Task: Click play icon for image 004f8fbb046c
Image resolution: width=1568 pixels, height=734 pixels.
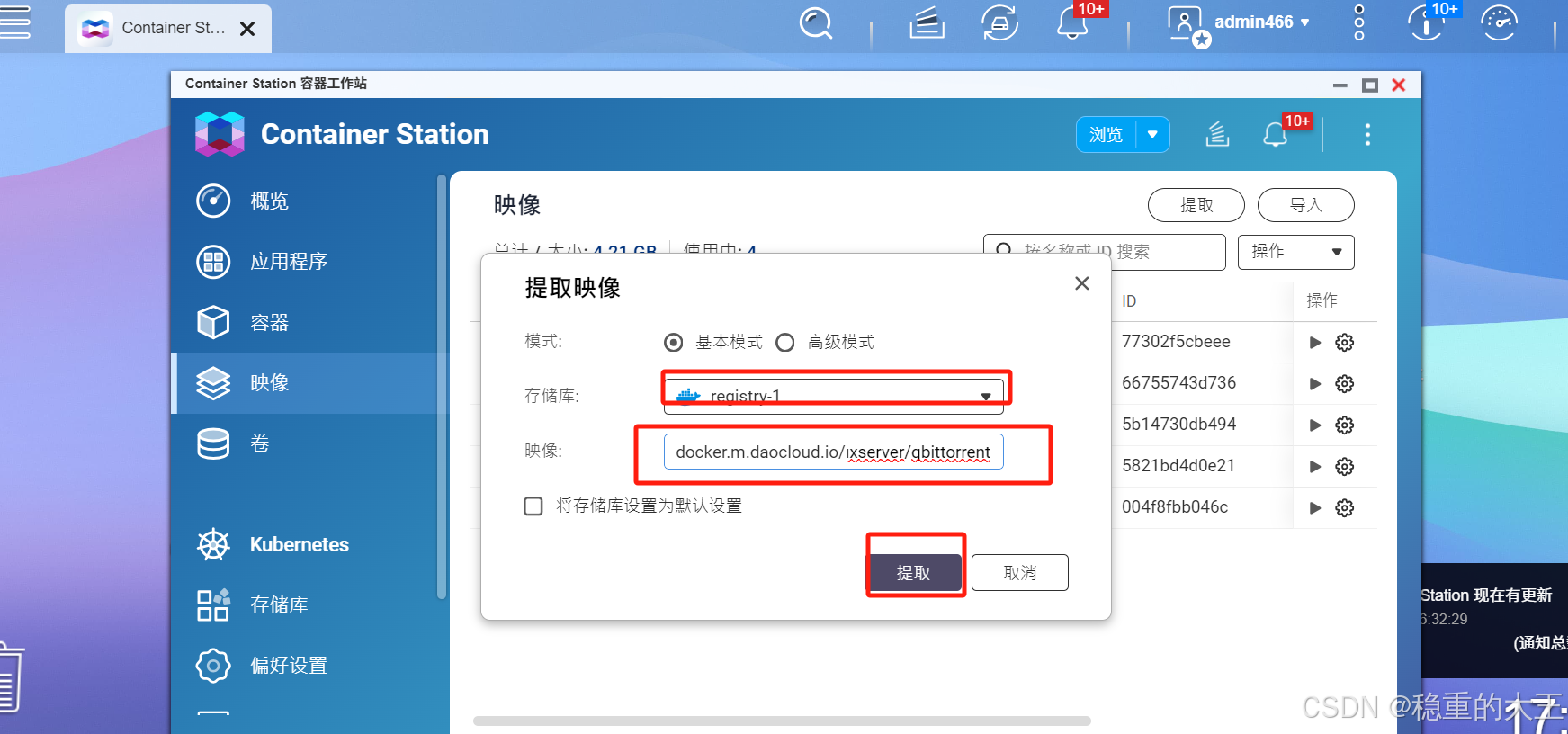Action: point(1315,508)
